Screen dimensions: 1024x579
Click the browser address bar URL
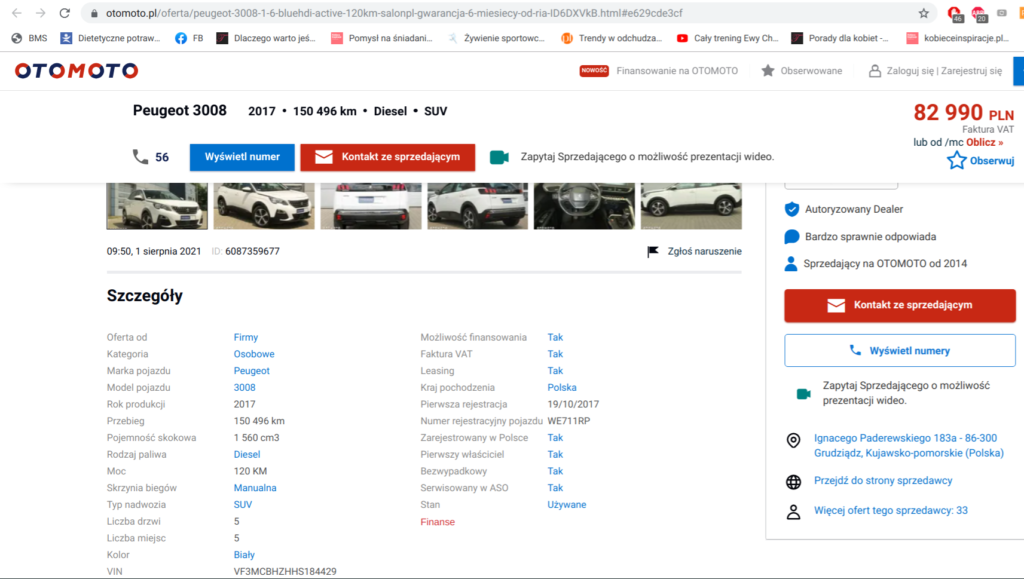point(394,13)
